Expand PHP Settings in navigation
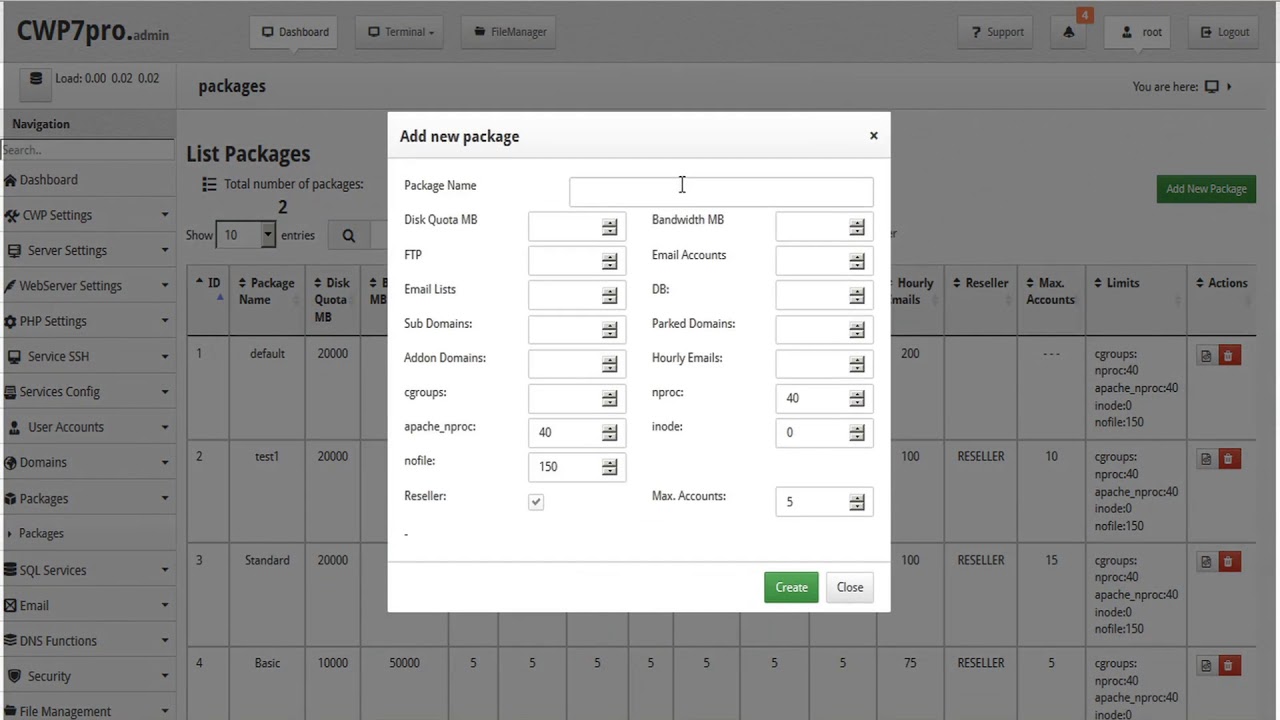 (x=87, y=321)
